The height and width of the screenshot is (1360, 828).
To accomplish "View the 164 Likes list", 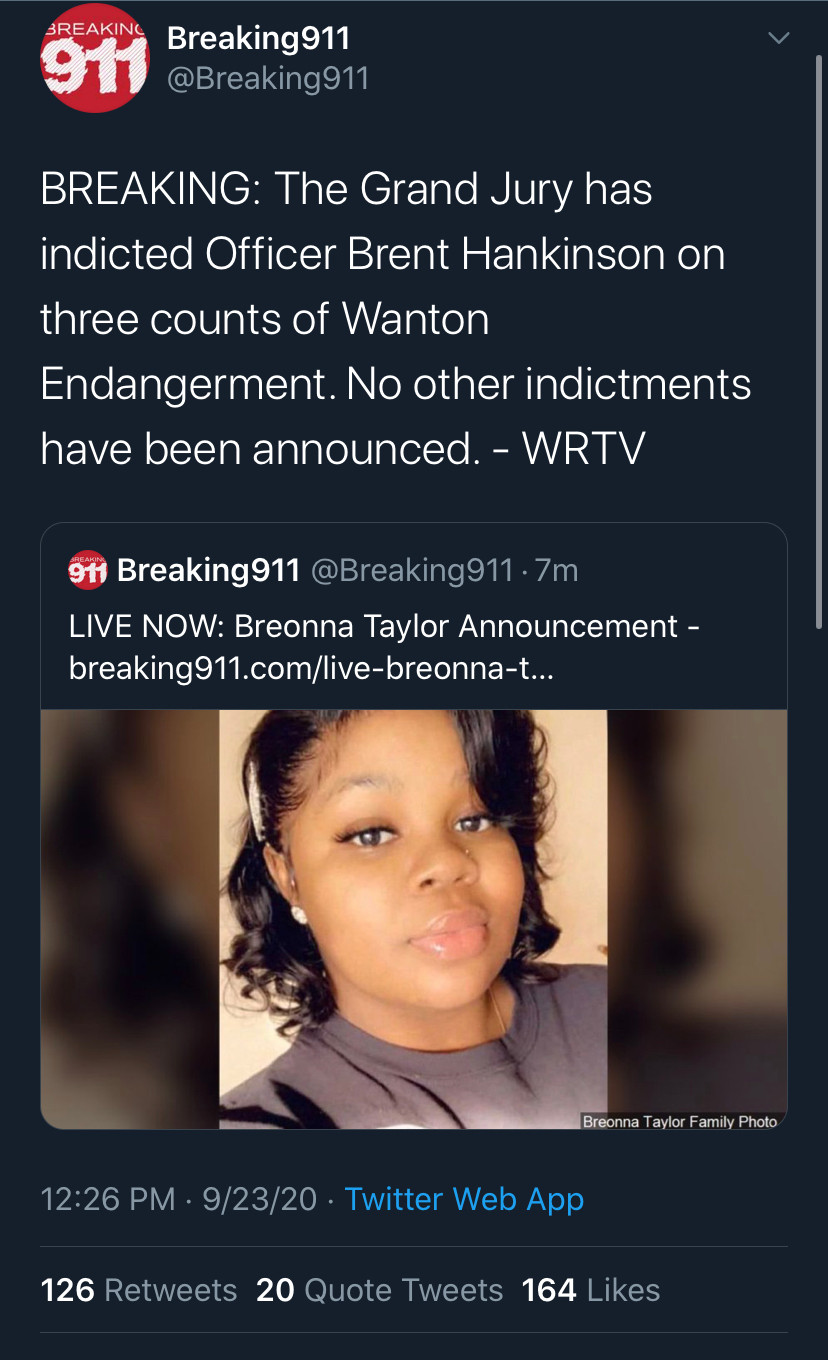I will (591, 1290).
